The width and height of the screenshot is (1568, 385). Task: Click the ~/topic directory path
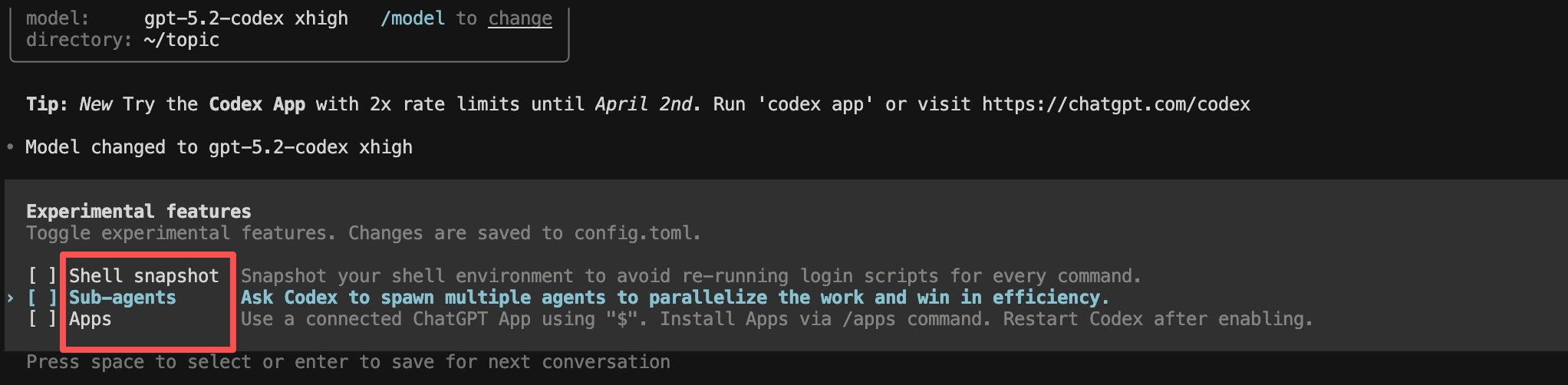pyautogui.click(x=181, y=40)
